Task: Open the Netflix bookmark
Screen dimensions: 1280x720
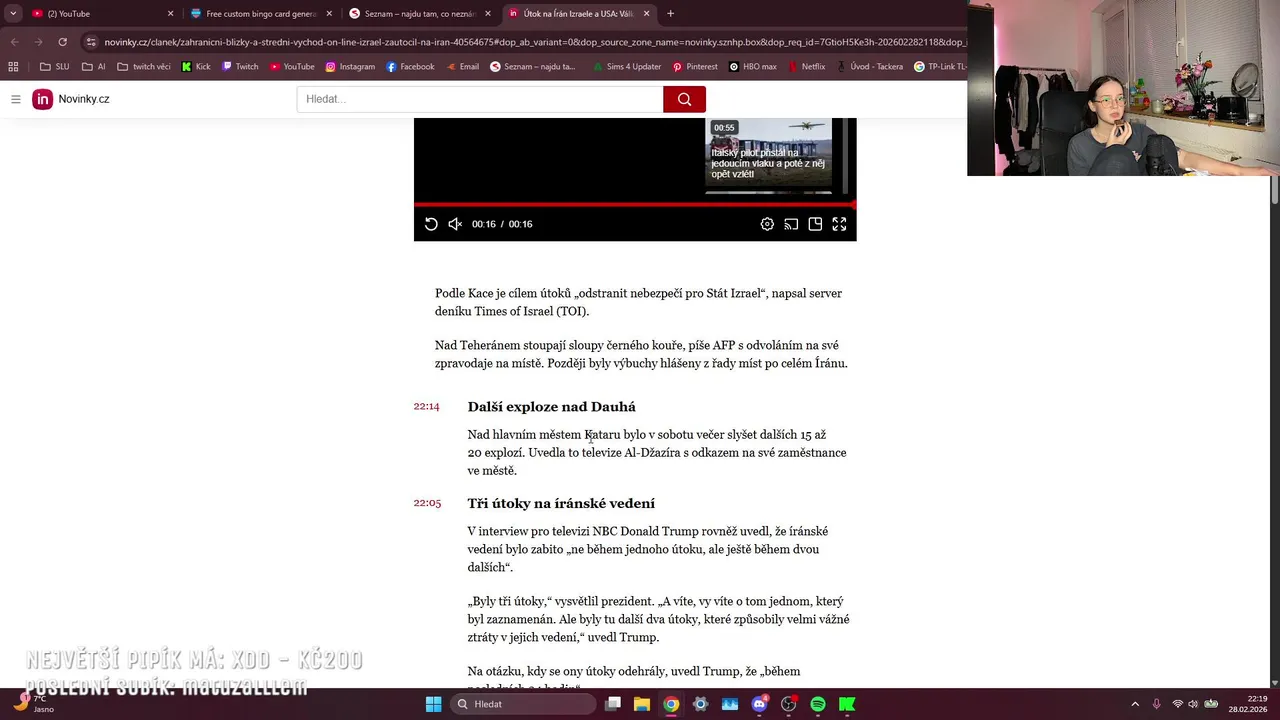Action: point(806,67)
